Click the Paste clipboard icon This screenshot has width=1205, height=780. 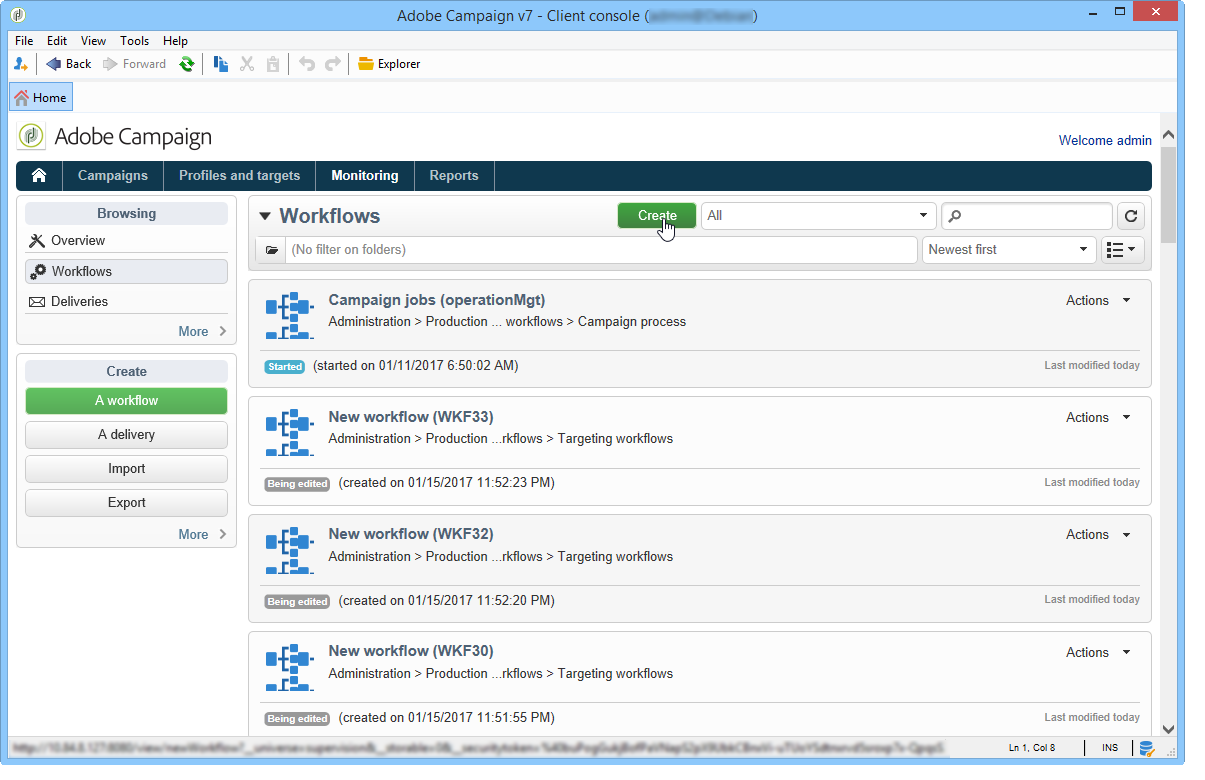click(x=273, y=64)
